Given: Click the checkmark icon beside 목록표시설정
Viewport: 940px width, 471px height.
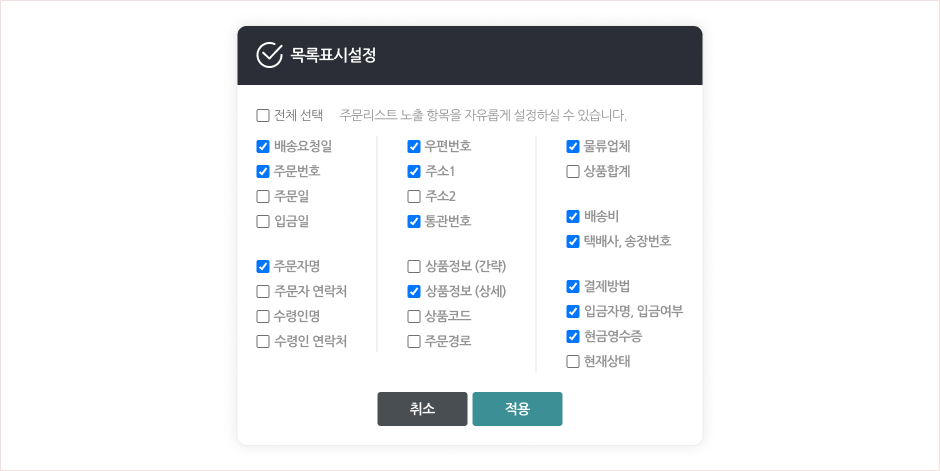Looking at the screenshot, I should 270,55.
